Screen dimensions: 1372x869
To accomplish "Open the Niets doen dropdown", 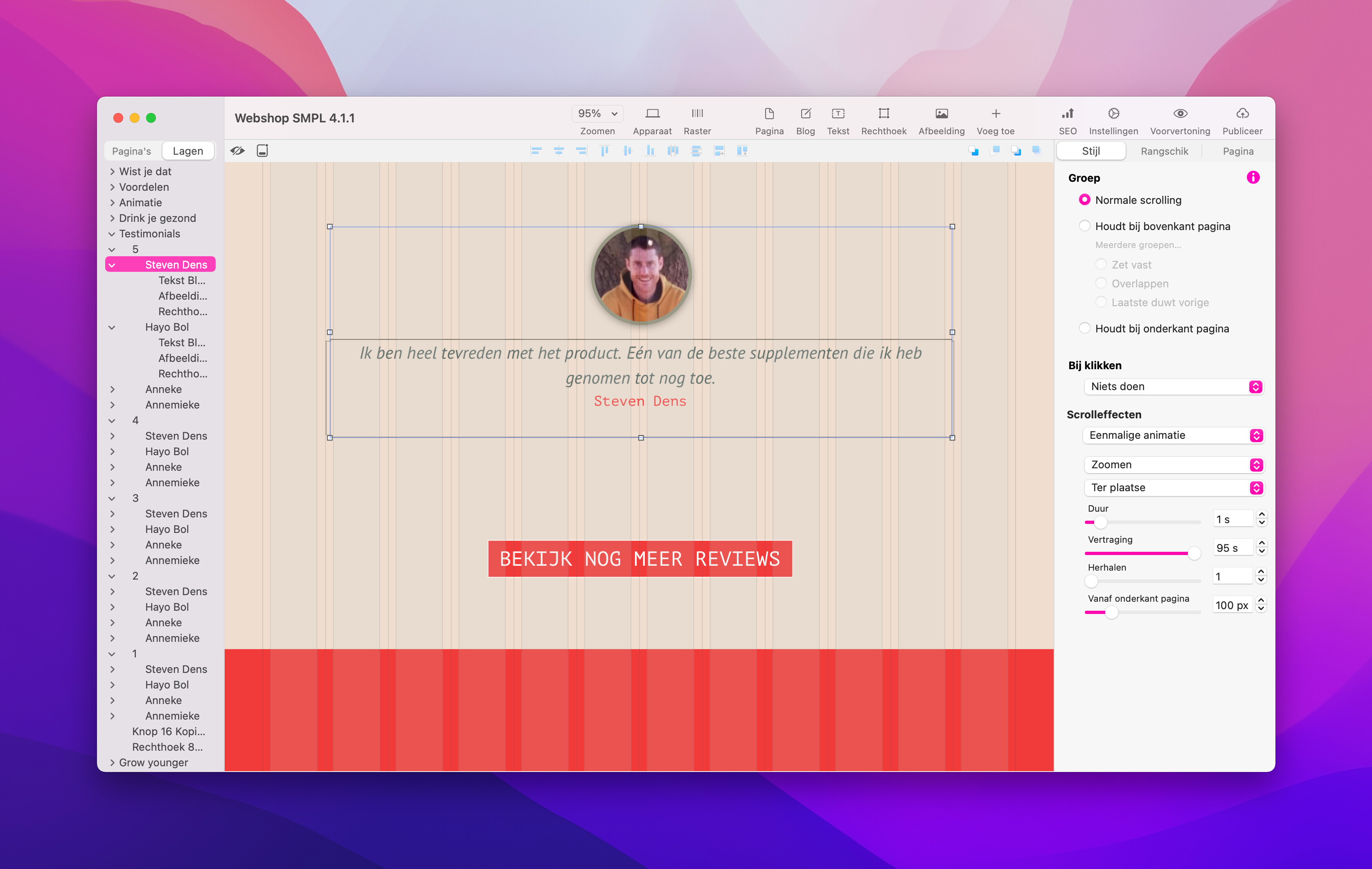I will point(1174,386).
